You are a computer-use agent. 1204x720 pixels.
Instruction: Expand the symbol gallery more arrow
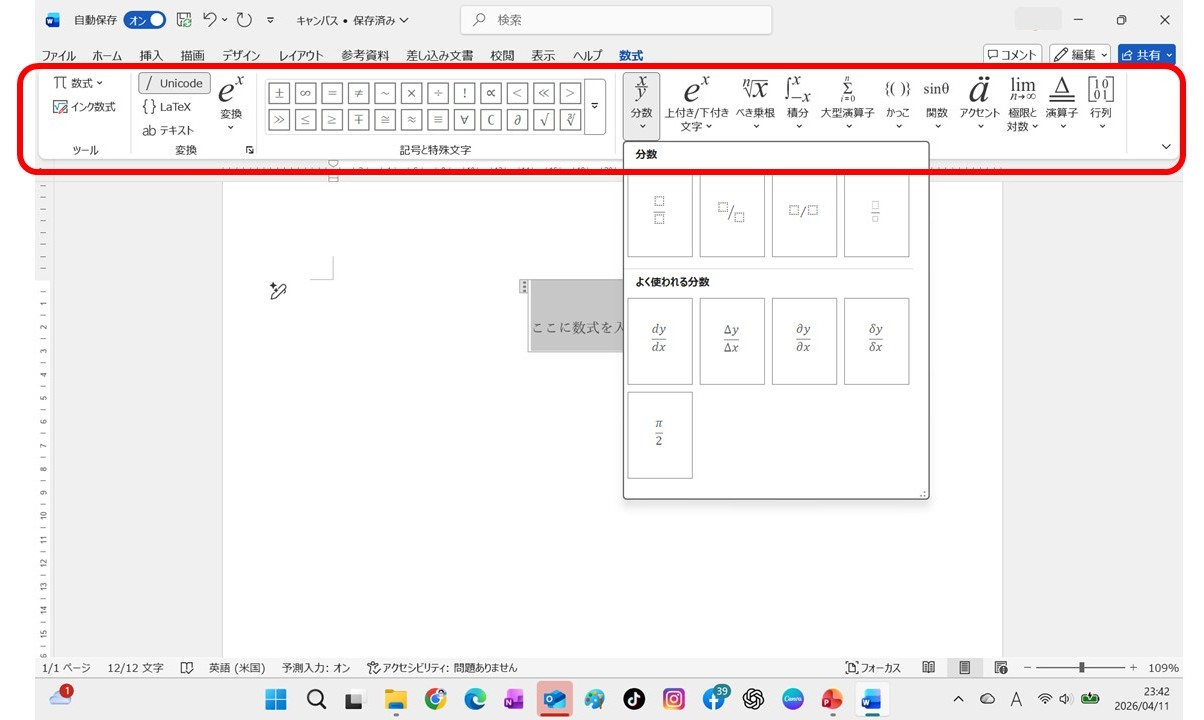[x=595, y=106]
